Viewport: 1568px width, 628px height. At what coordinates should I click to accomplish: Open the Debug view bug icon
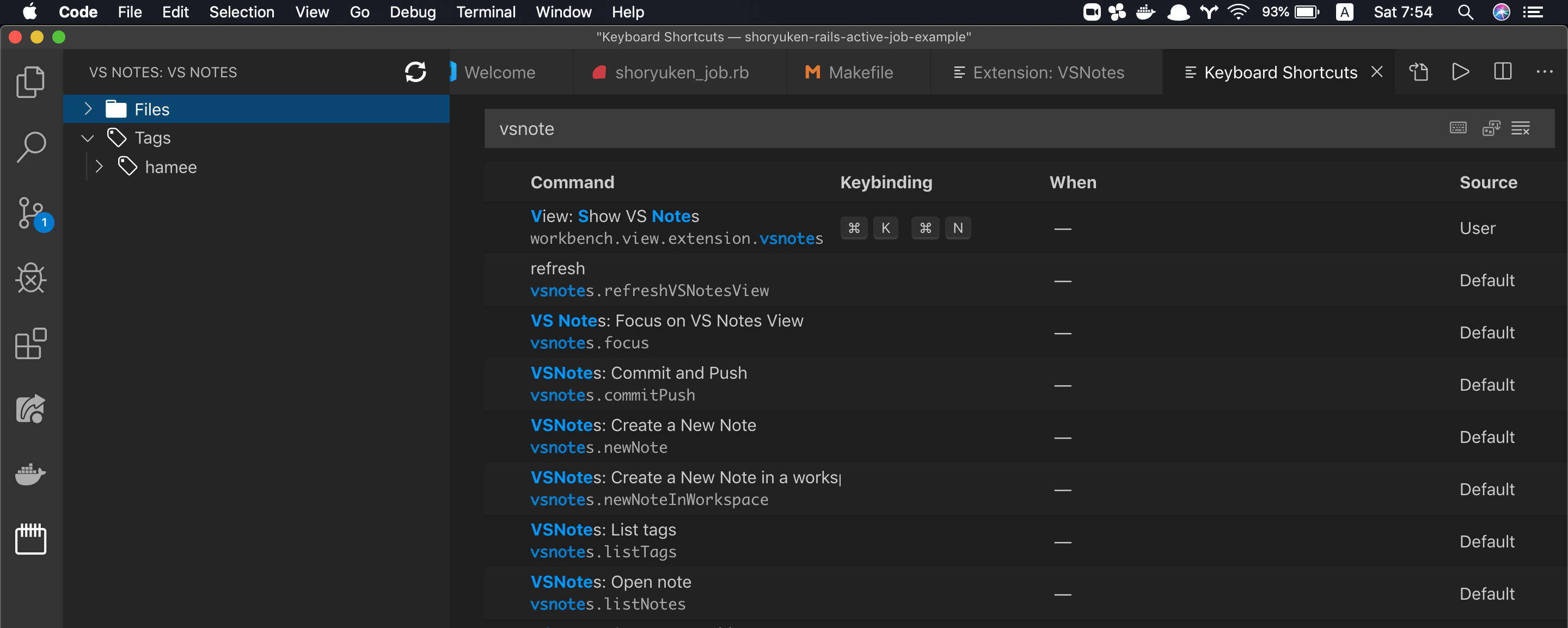tap(30, 278)
